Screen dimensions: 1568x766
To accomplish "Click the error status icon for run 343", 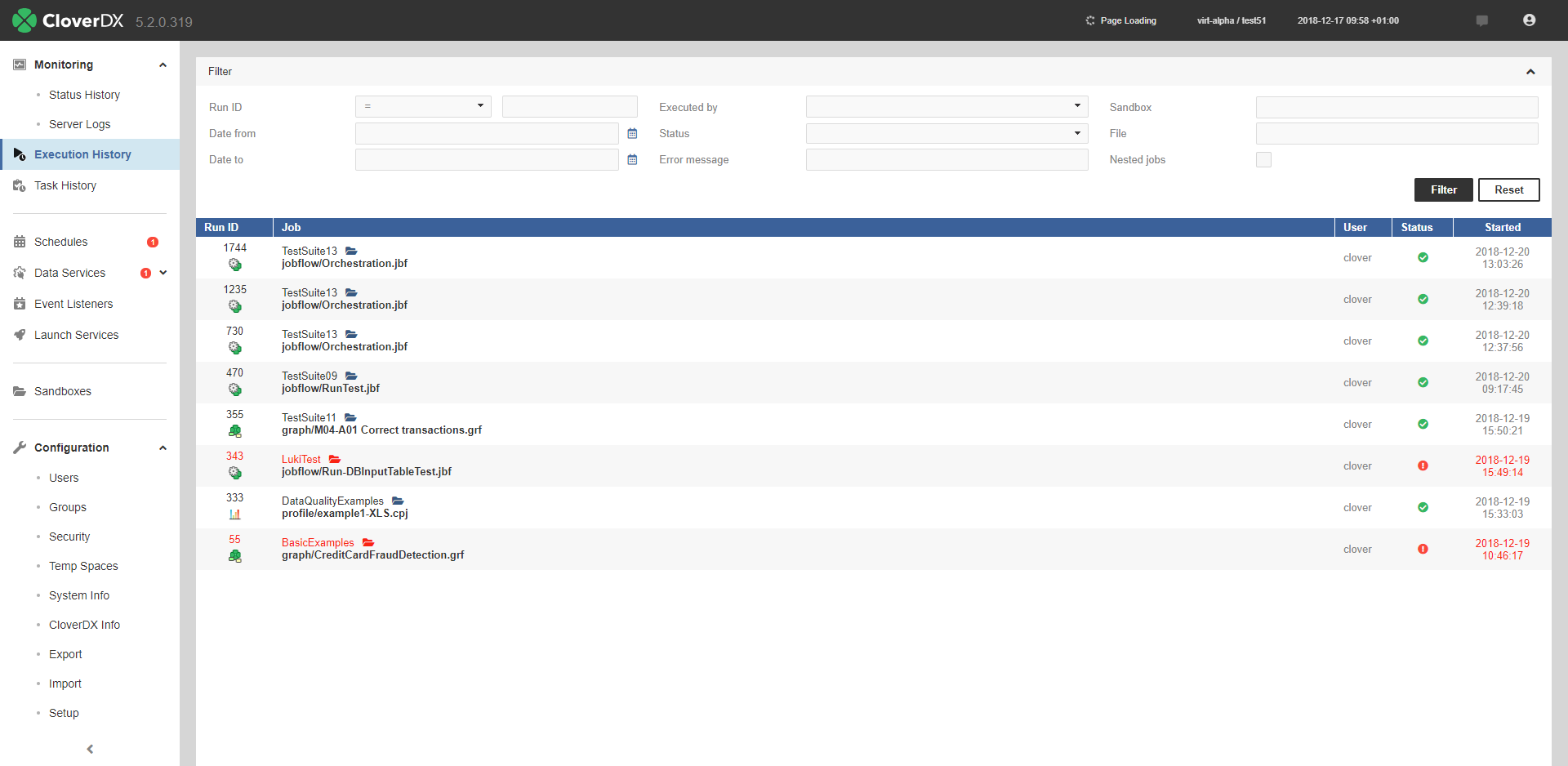I will coord(1423,465).
